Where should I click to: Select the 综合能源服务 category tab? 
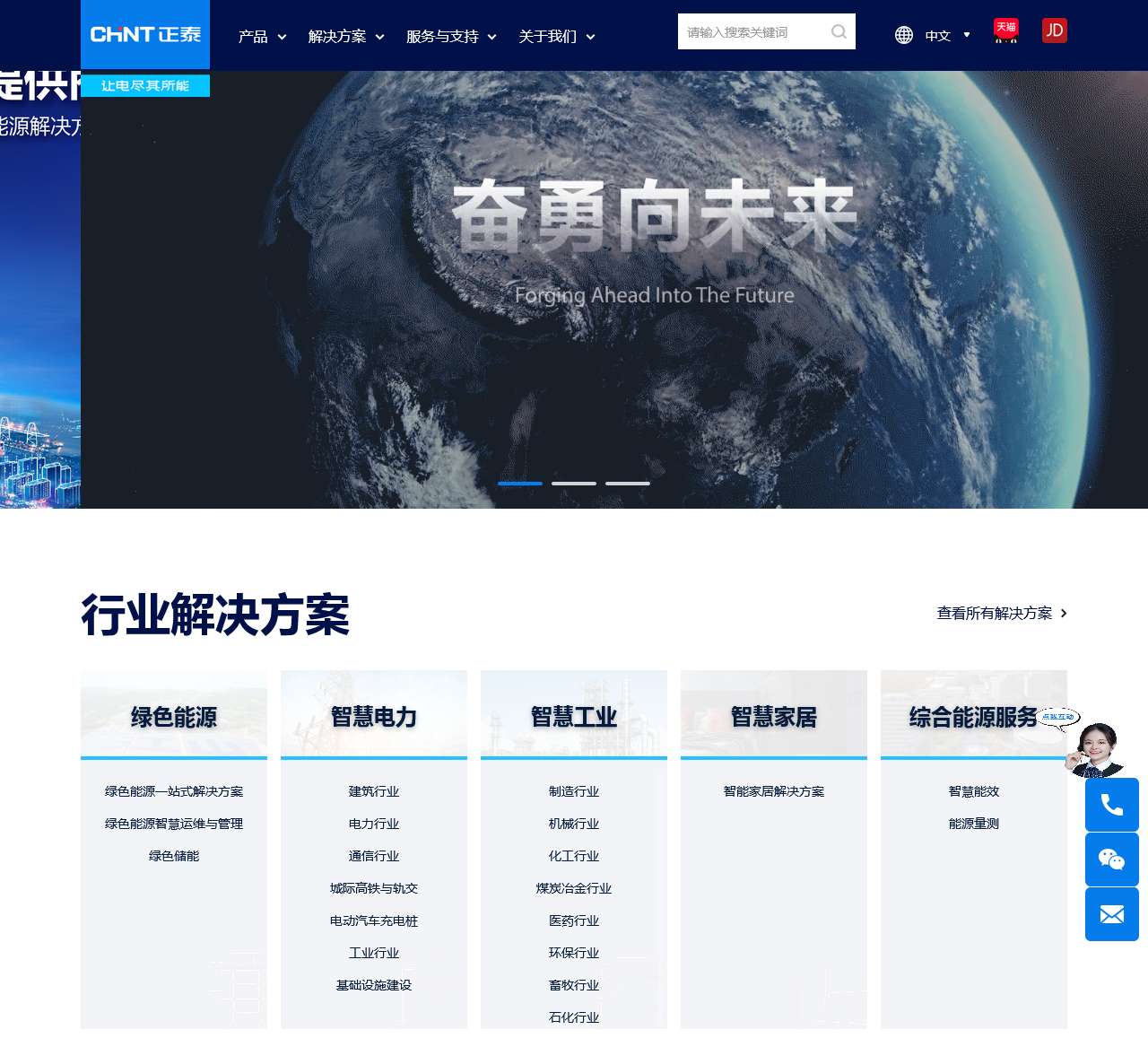tap(974, 715)
